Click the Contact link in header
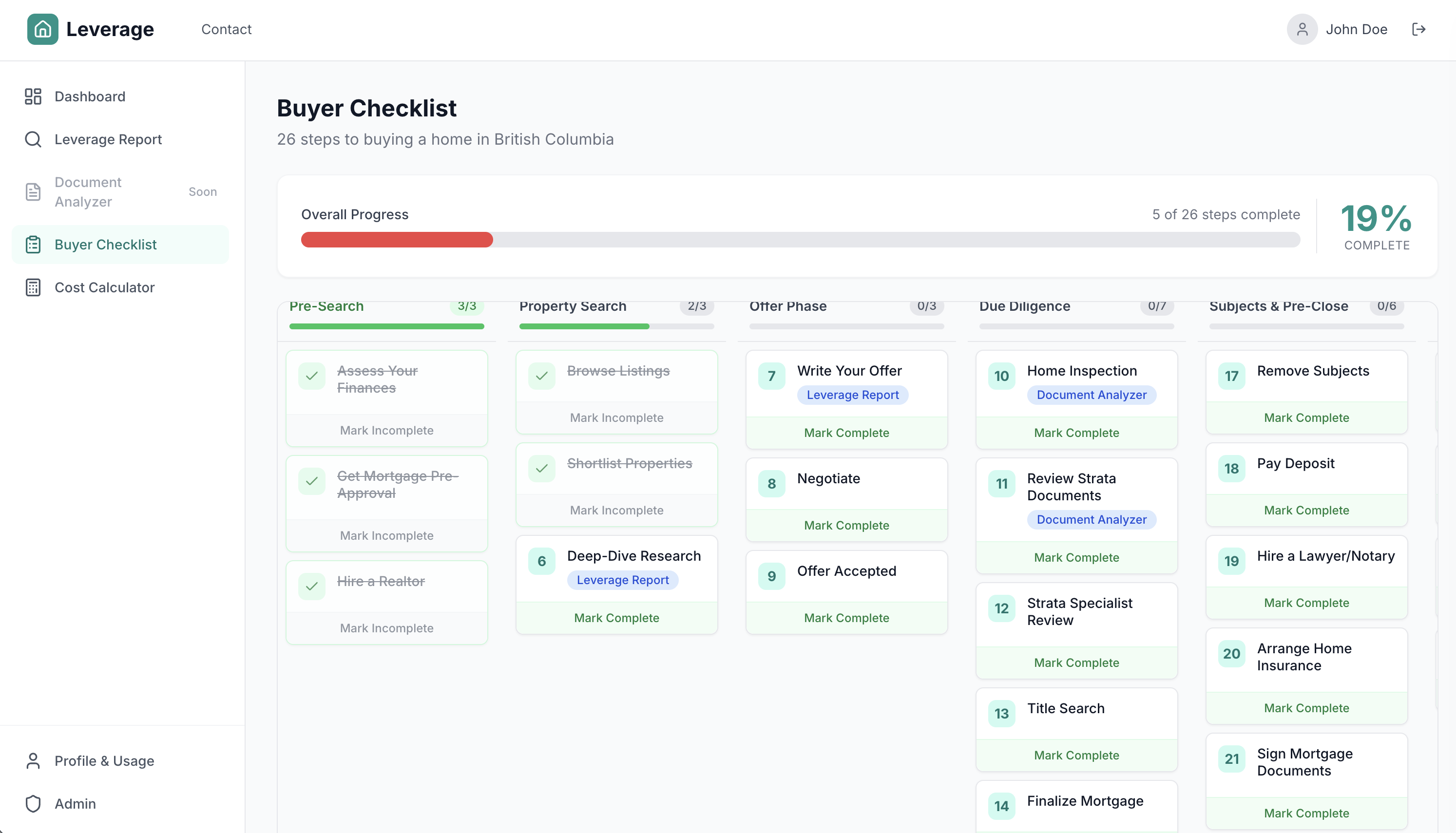The width and height of the screenshot is (1456, 833). (x=227, y=29)
